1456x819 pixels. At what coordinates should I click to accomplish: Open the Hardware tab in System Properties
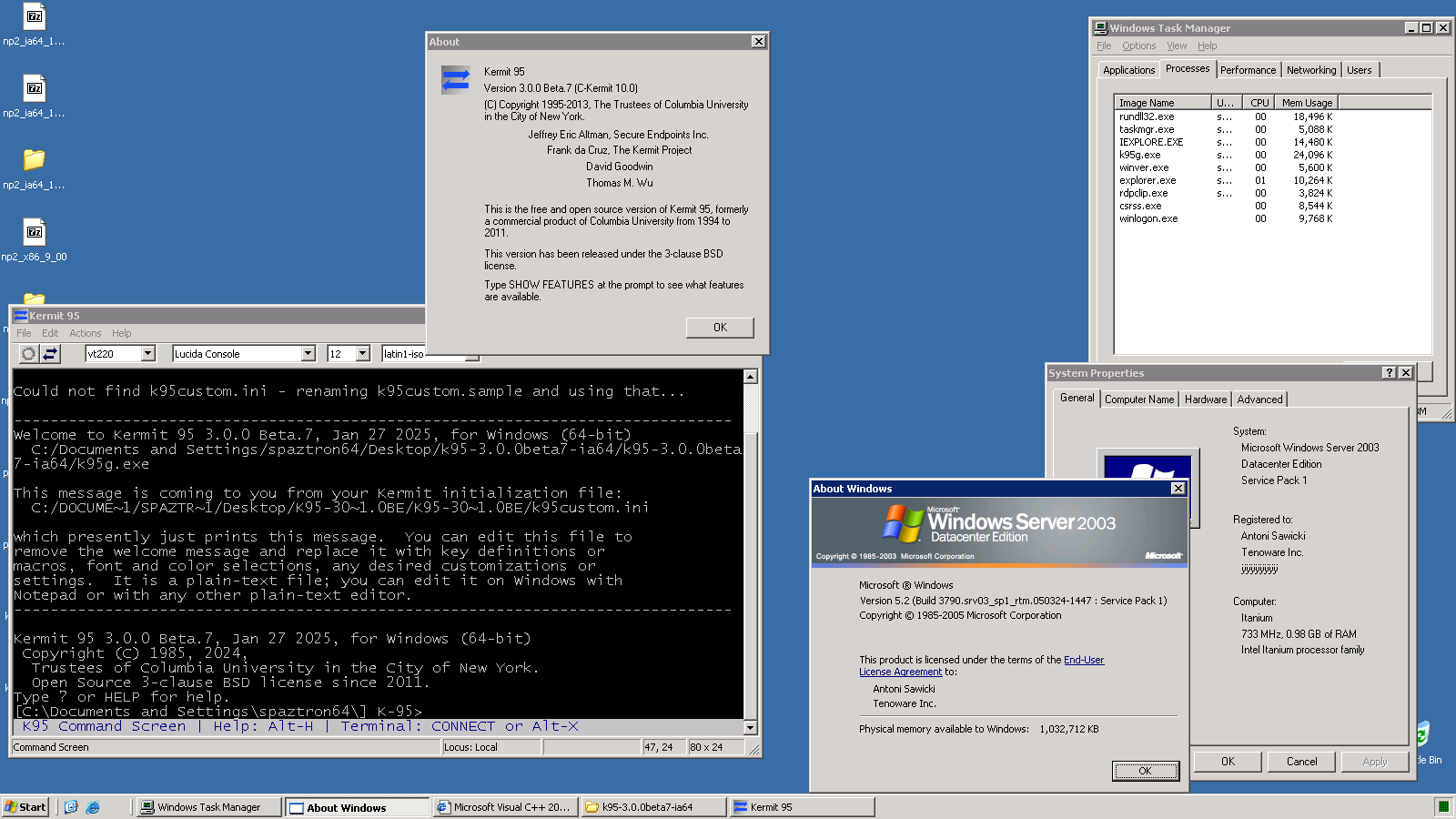point(1206,399)
